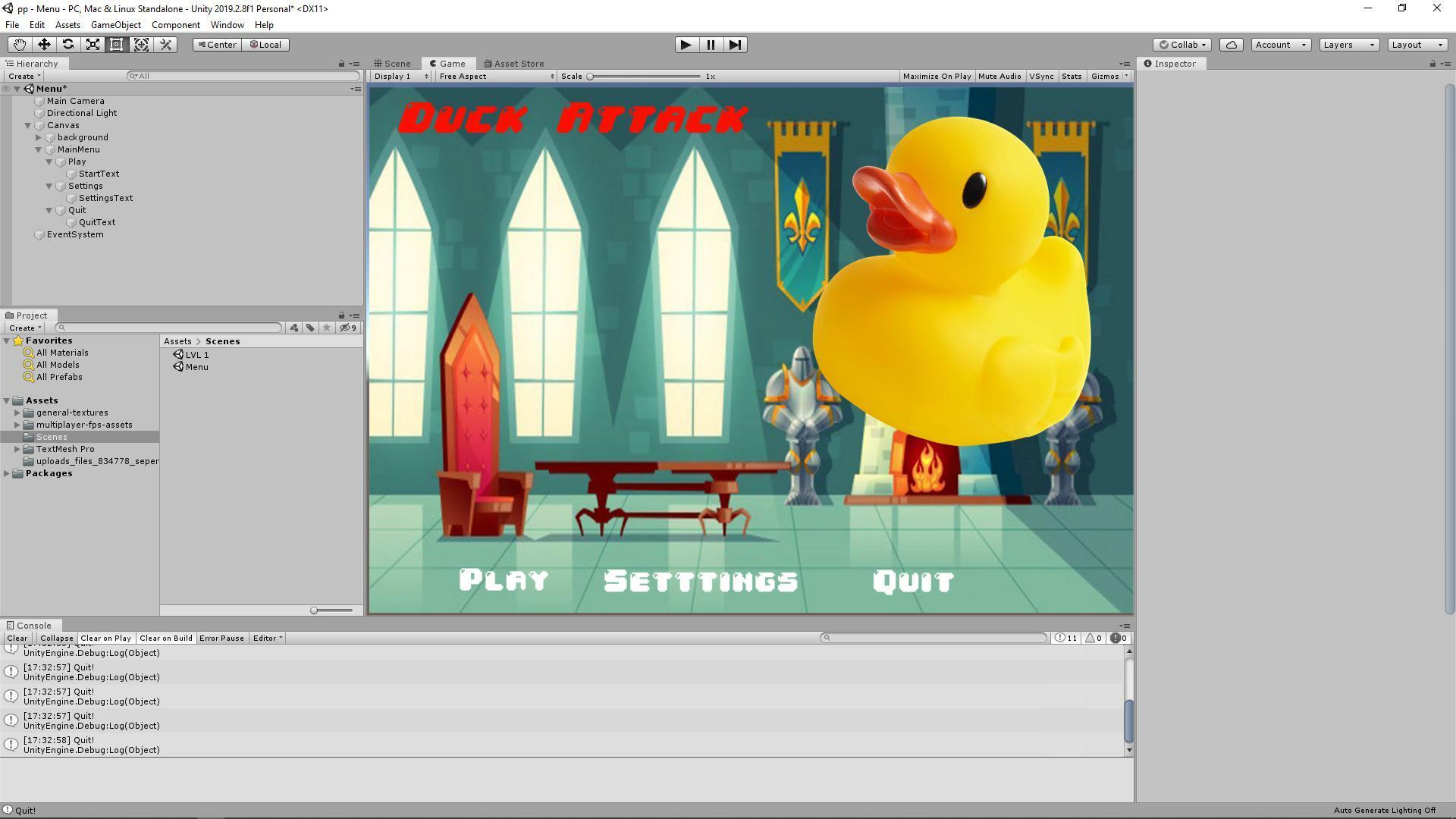
Task: Open the Layout dropdown
Action: click(x=1417, y=45)
